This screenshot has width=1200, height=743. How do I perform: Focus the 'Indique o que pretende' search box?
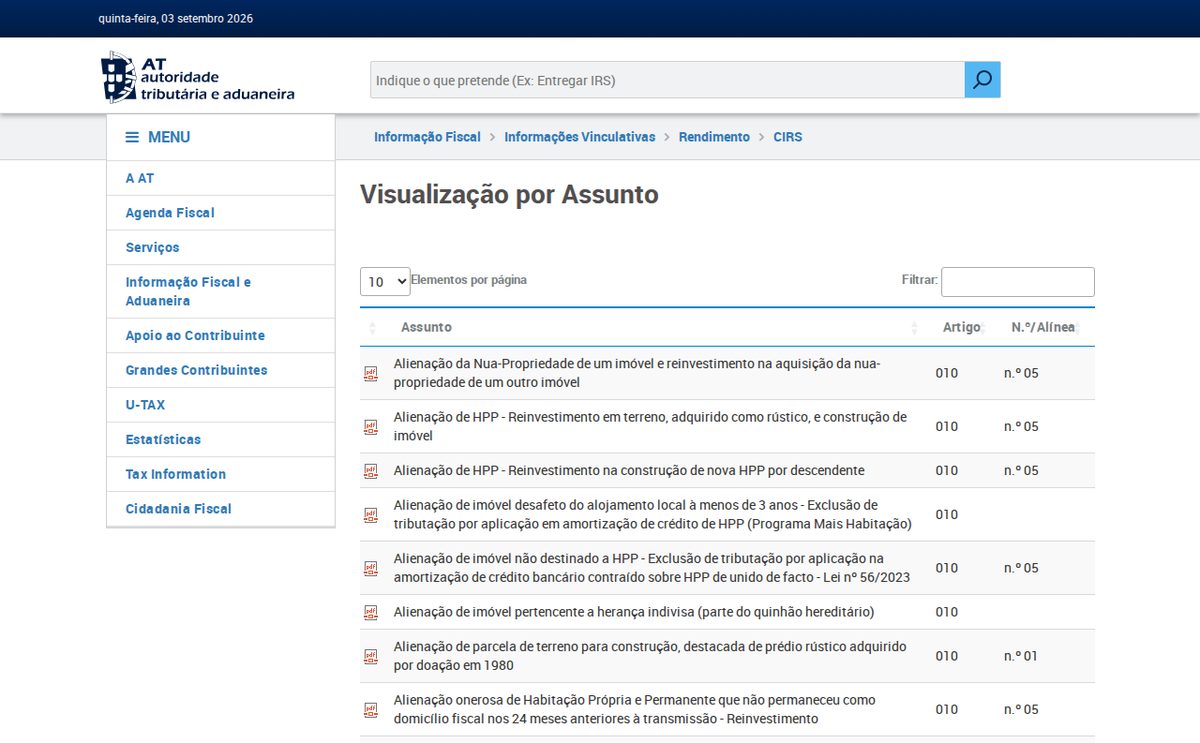click(x=667, y=80)
